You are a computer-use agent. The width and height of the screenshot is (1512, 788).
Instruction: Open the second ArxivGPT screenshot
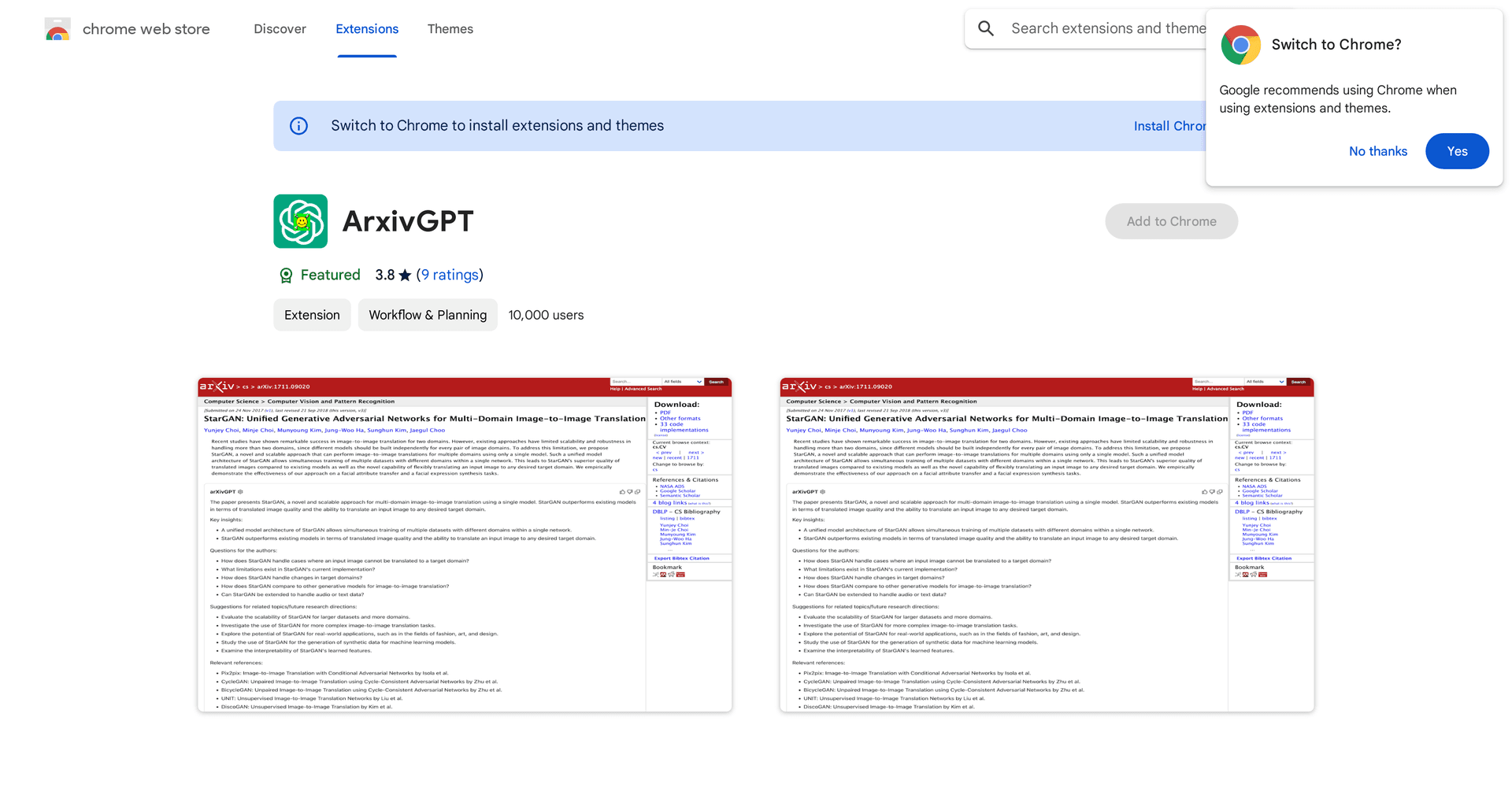pyautogui.click(x=1047, y=545)
